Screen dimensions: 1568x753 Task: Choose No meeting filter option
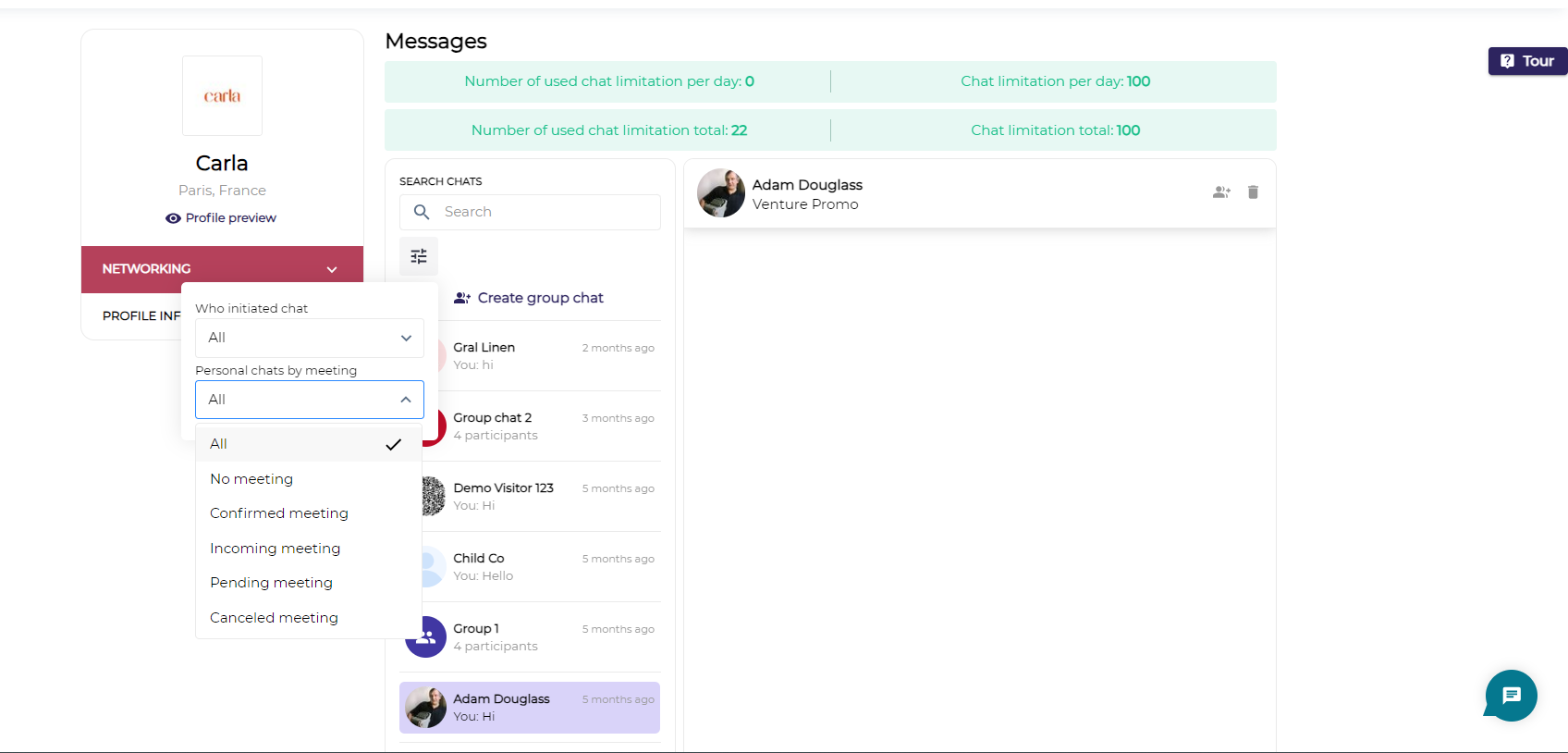(251, 479)
